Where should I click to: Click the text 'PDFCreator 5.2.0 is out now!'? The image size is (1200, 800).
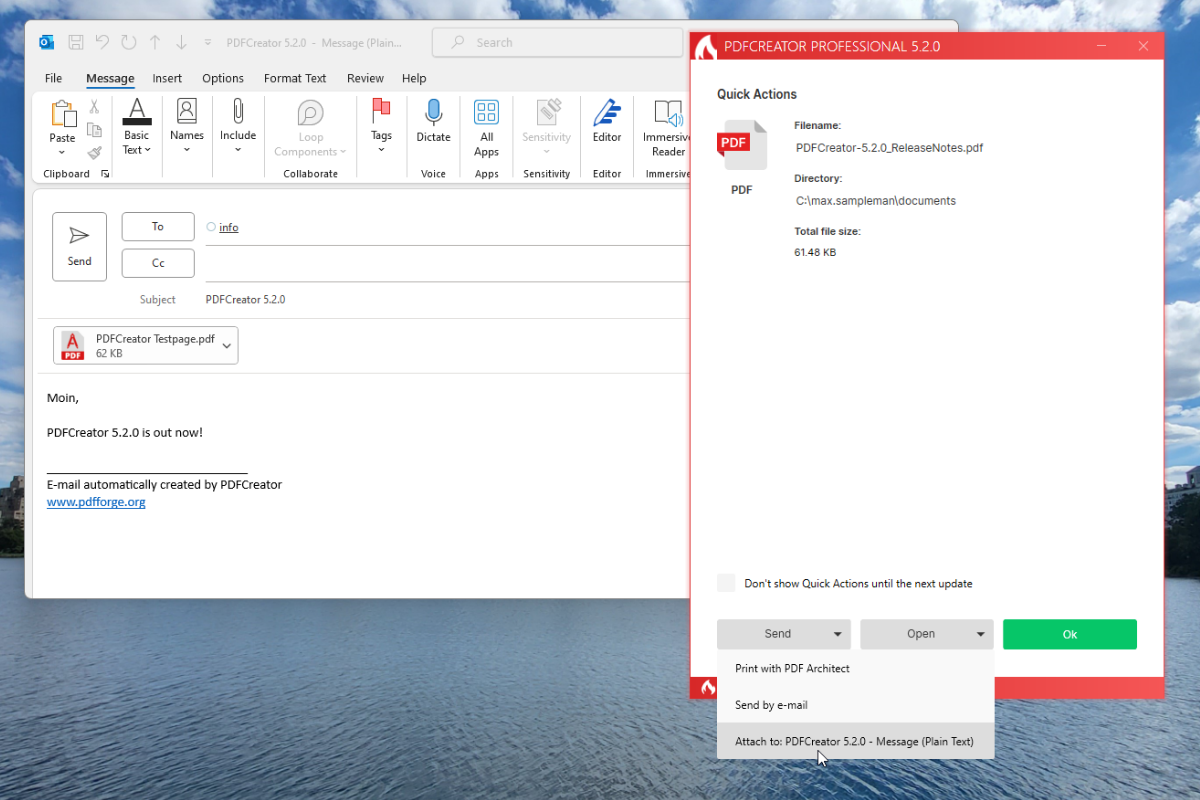coord(125,433)
